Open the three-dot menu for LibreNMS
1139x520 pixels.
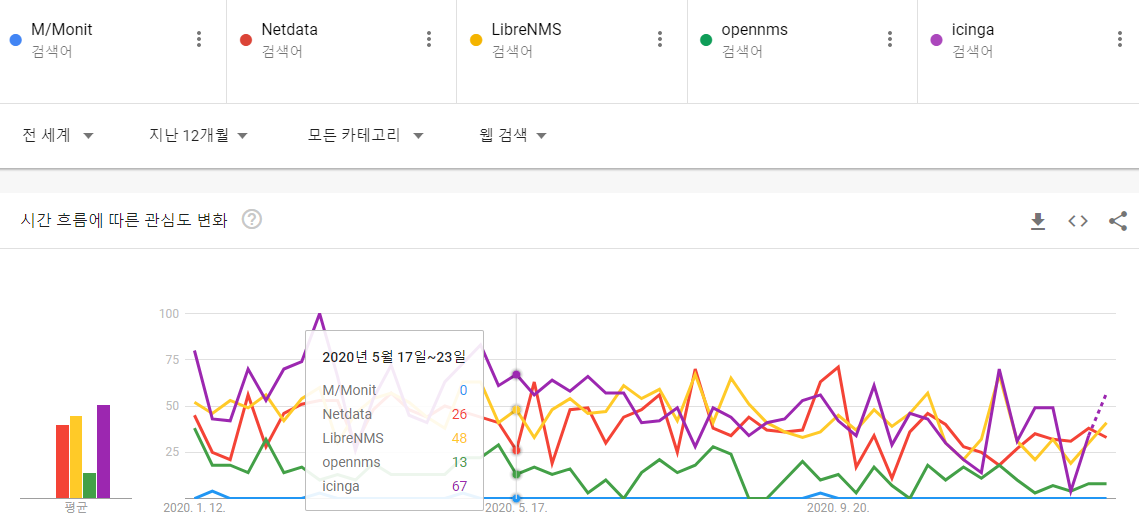660,39
